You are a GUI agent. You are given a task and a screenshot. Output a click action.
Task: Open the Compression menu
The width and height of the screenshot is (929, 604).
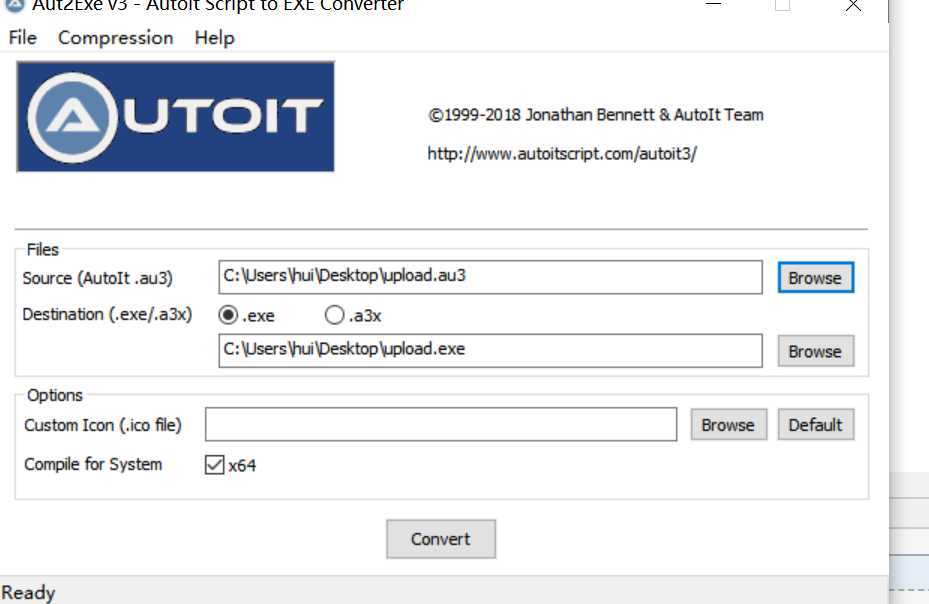pyautogui.click(x=116, y=38)
